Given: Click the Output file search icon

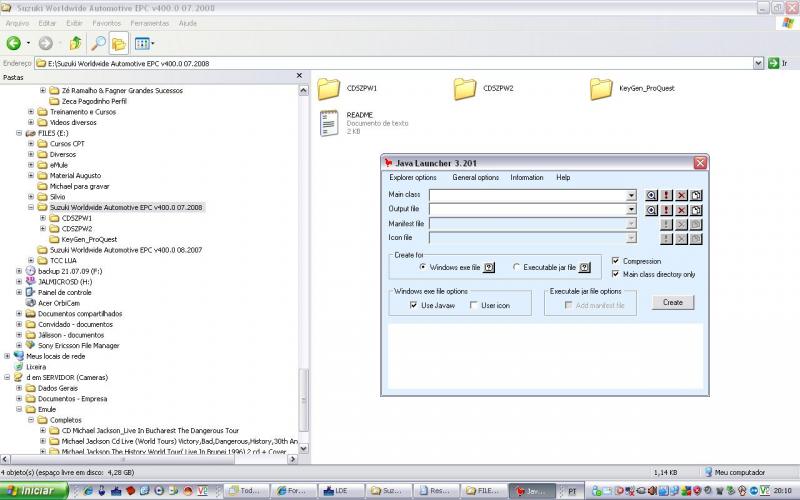Looking at the screenshot, I should tap(651, 210).
